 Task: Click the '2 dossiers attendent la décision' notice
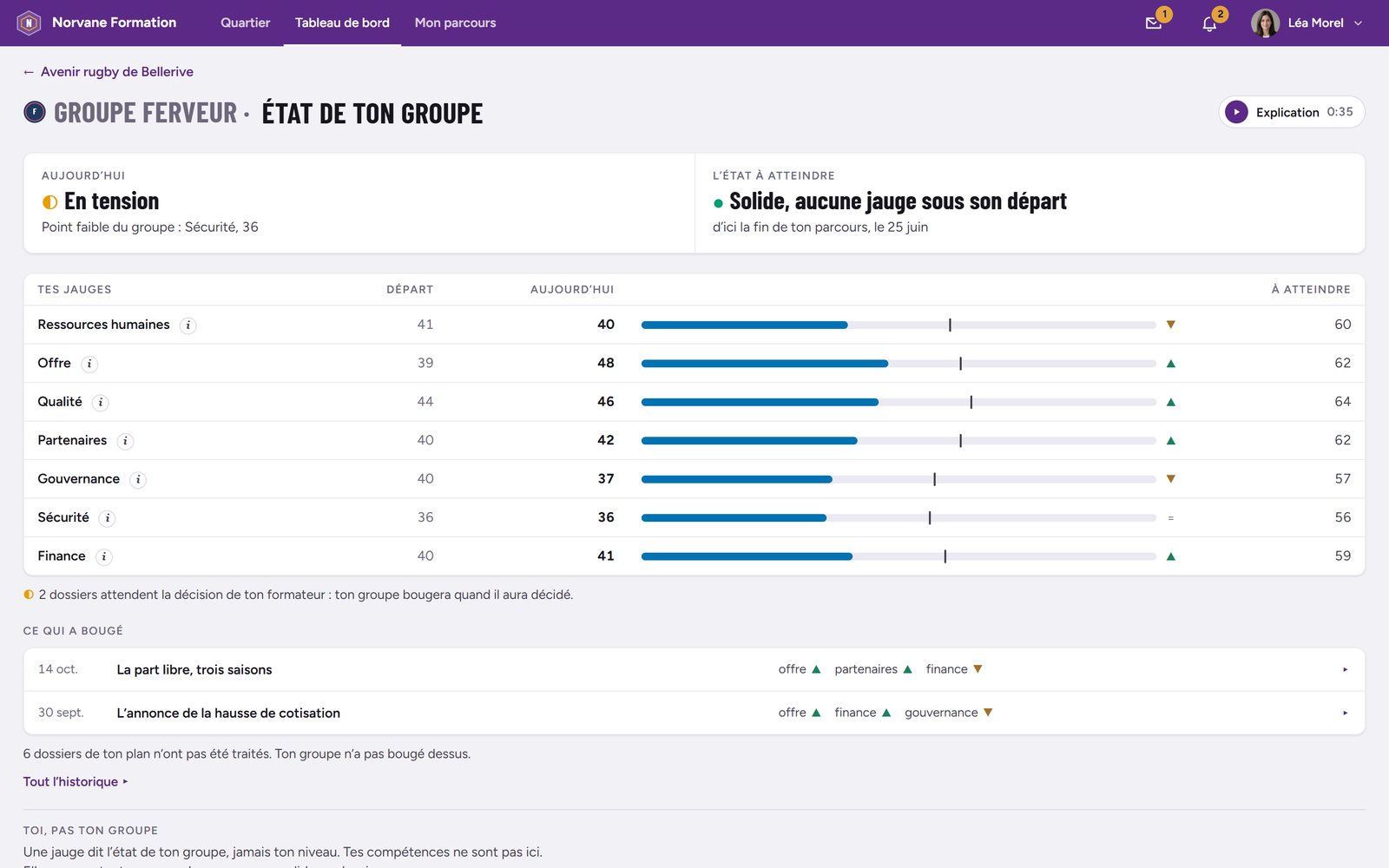[299, 595]
